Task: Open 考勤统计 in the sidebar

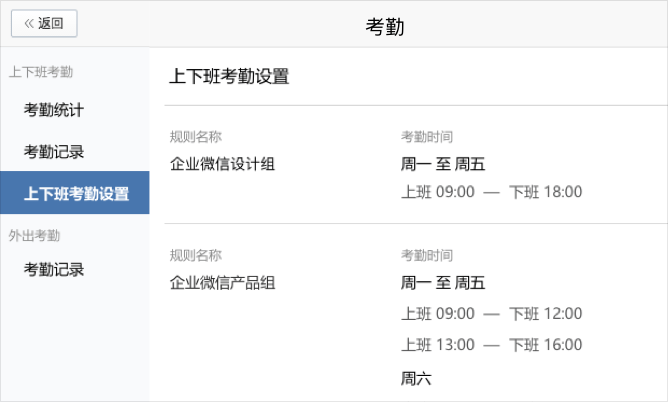Action: pos(54,110)
